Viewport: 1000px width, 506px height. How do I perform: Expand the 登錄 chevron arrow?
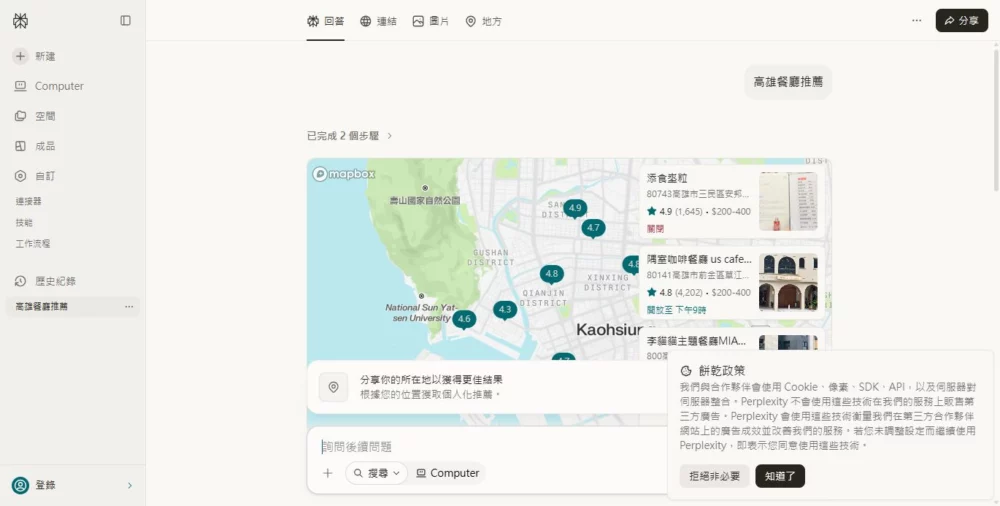130,486
